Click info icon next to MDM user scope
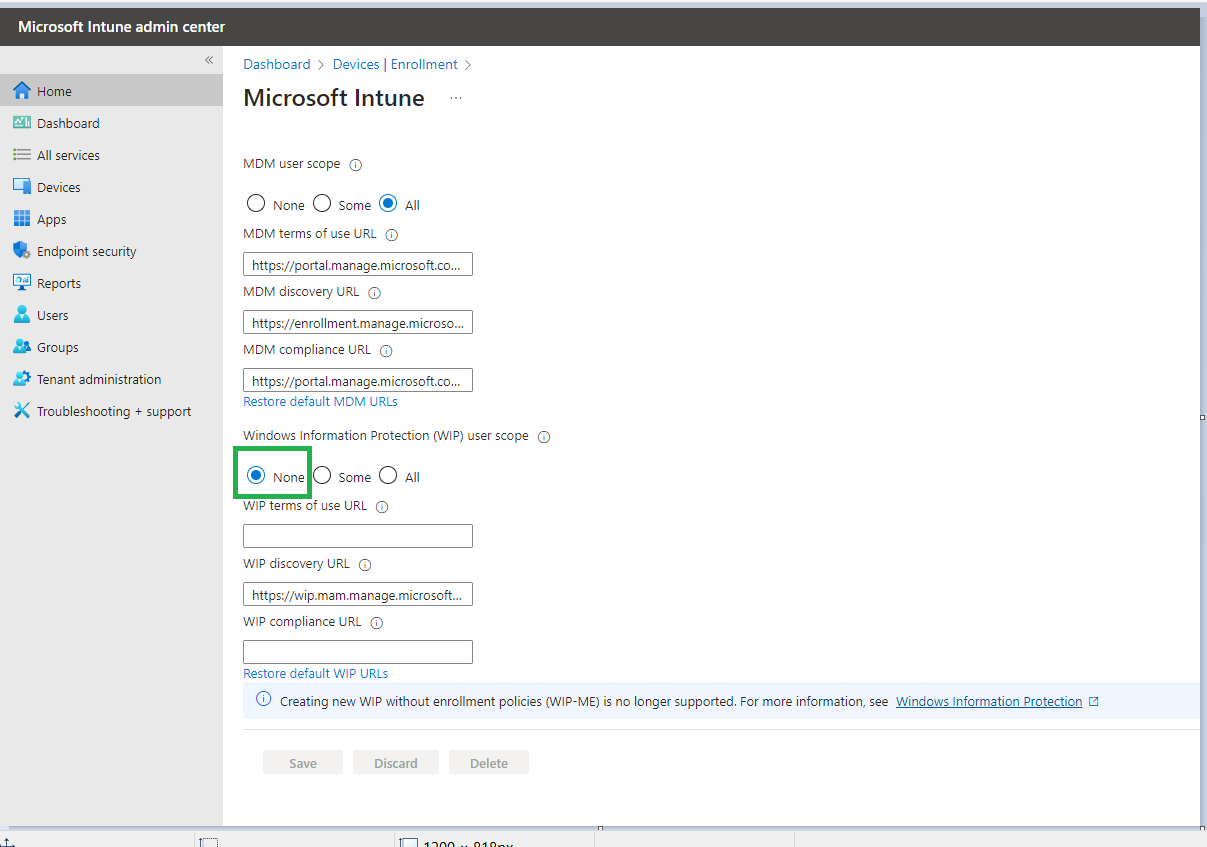The width and height of the screenshot is (1207, 847). click(x=355, y=165)
